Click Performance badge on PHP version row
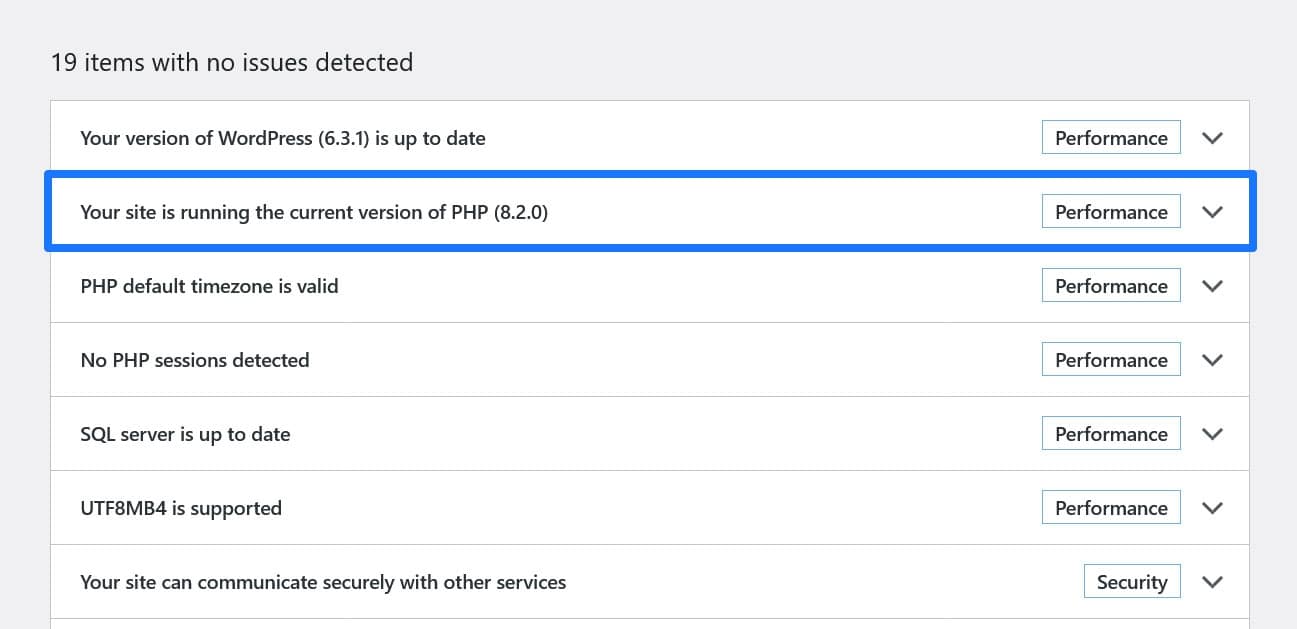Screen dimensions: 1297x629 tap(1111, 212)
